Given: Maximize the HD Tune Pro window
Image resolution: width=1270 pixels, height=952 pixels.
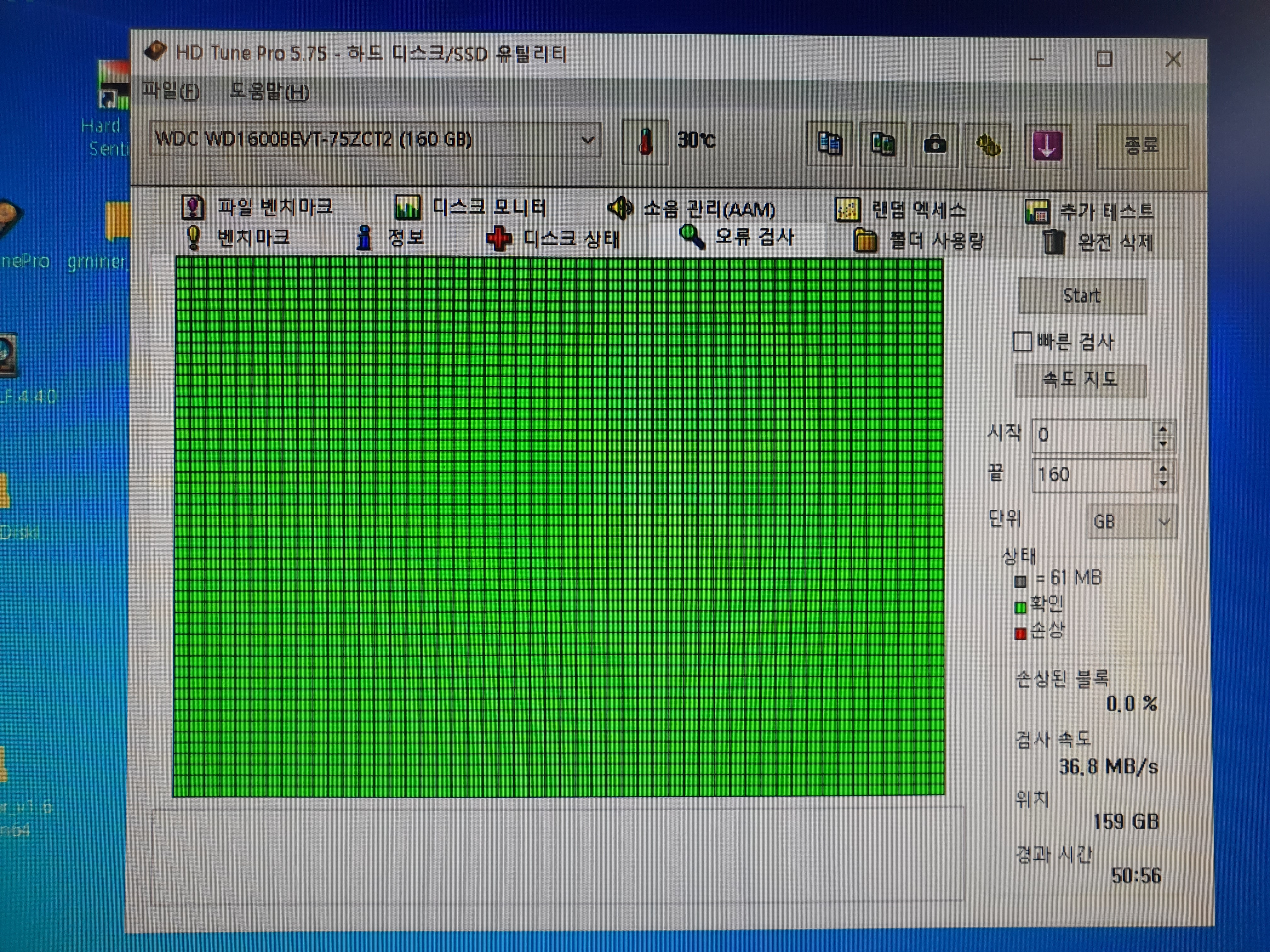Looking at the screenshot, I should 1104,59.
